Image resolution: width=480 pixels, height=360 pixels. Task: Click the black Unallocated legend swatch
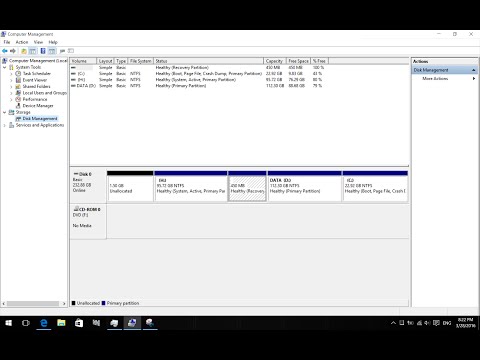tap(74, 303)
